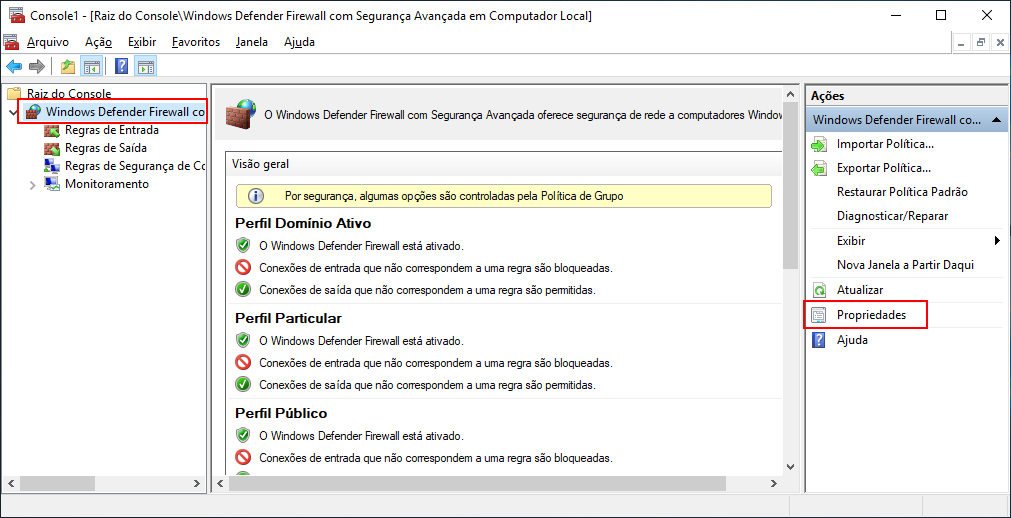This screenshot has height=518, width=1011.
Task: Click the Regras de Entrada rule icon
Action: tap(52, 130)
